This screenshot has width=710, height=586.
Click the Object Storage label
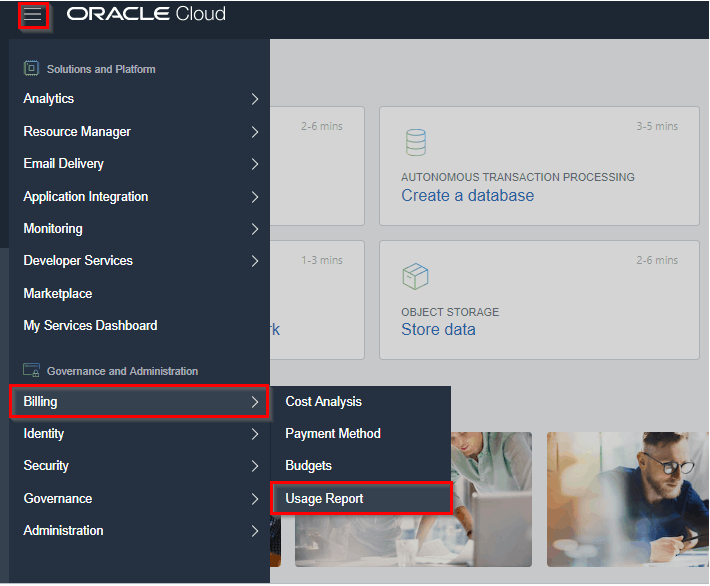click(x=450, y=312)
